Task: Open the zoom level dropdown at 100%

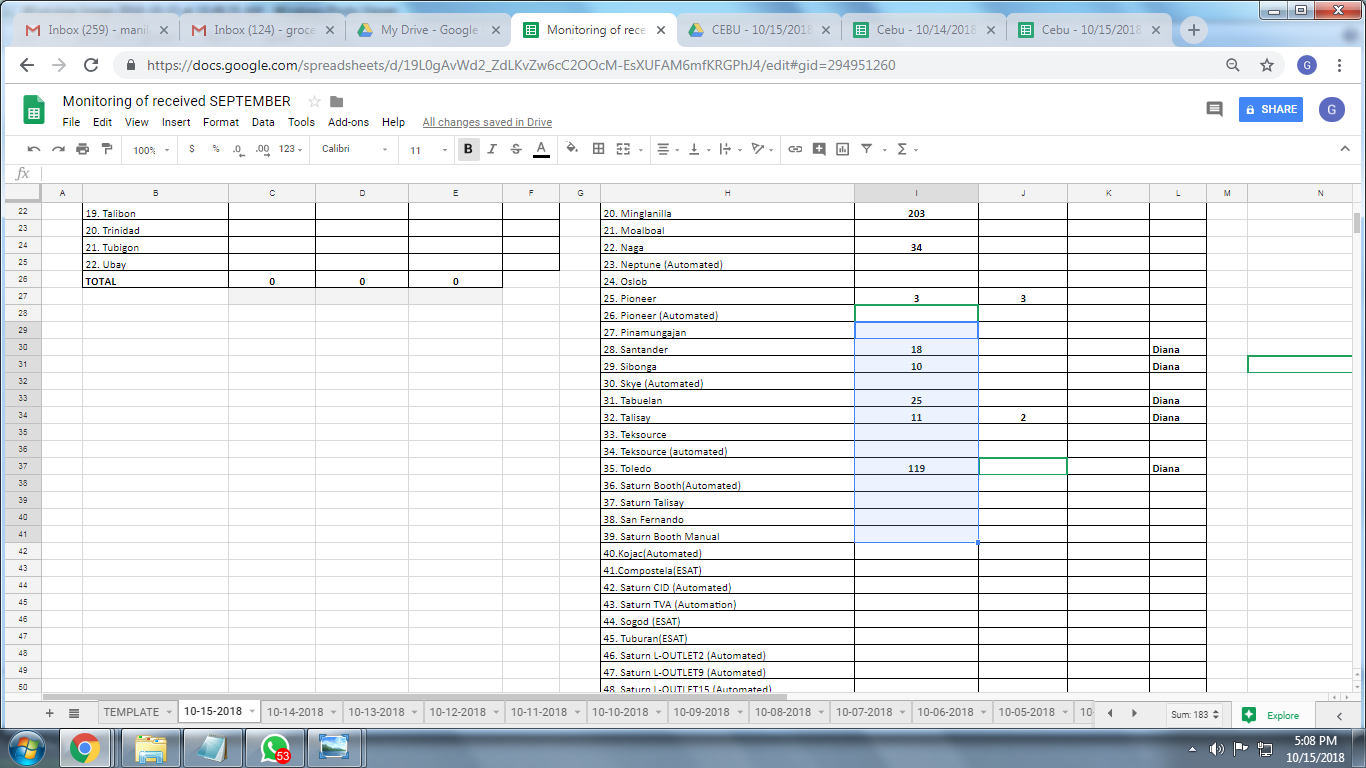Action: coord(151,150)
